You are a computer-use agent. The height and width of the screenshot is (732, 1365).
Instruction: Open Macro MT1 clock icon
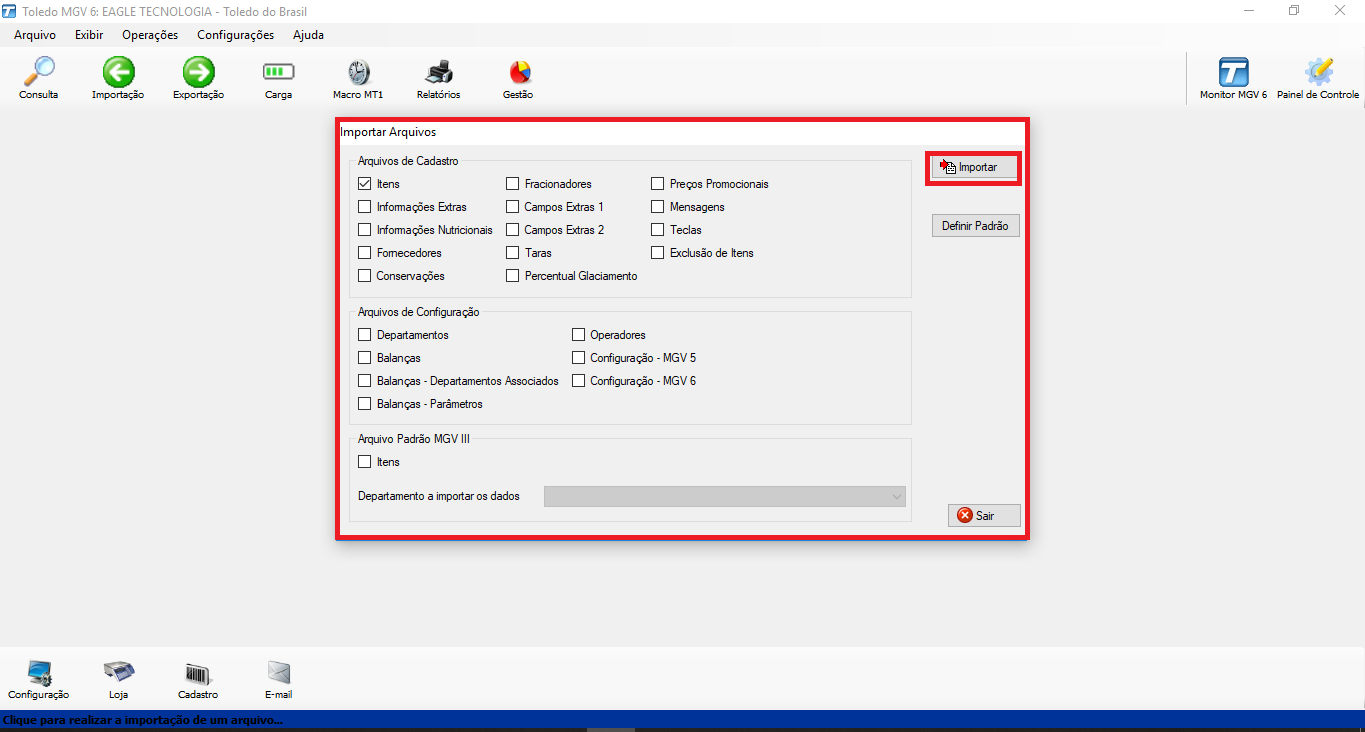pos(358,72)
